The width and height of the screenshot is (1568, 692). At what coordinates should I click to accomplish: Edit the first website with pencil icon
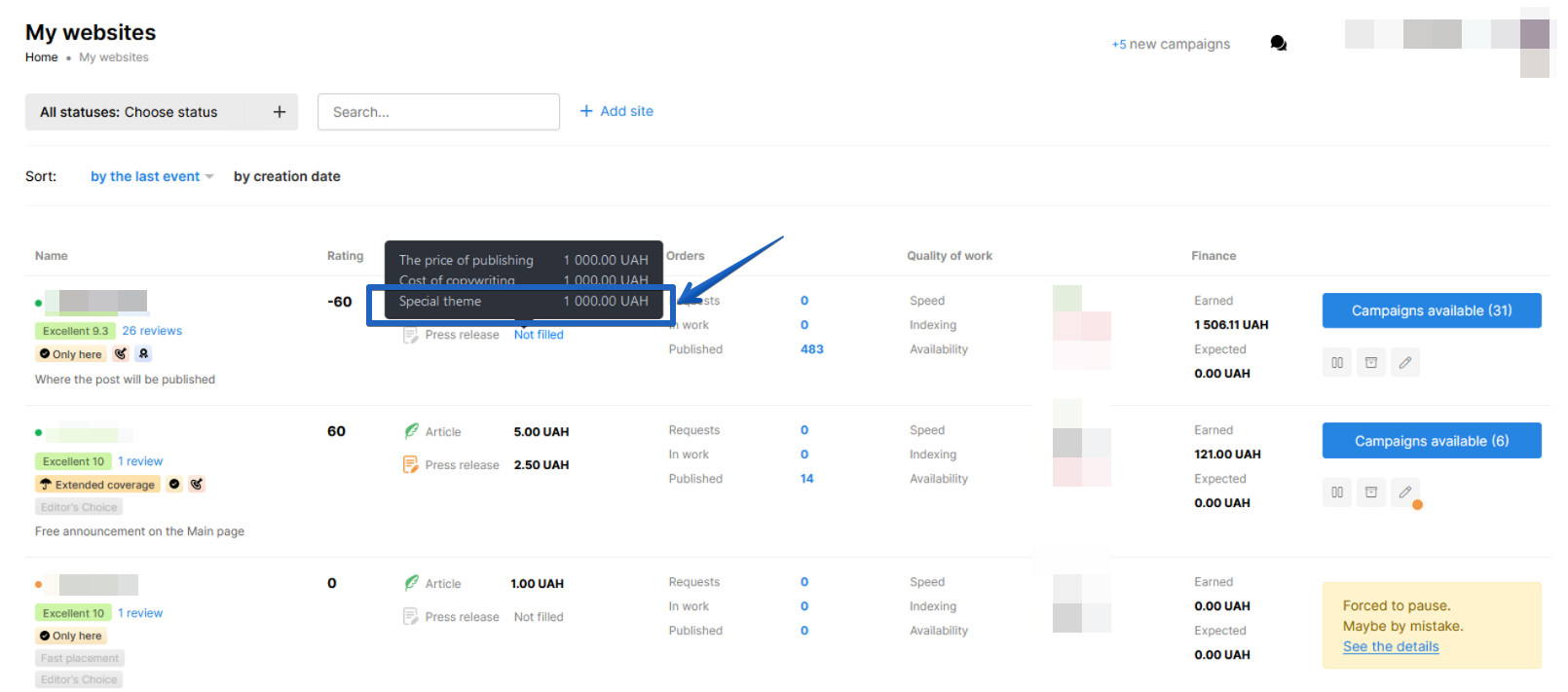click(1404, 363)
